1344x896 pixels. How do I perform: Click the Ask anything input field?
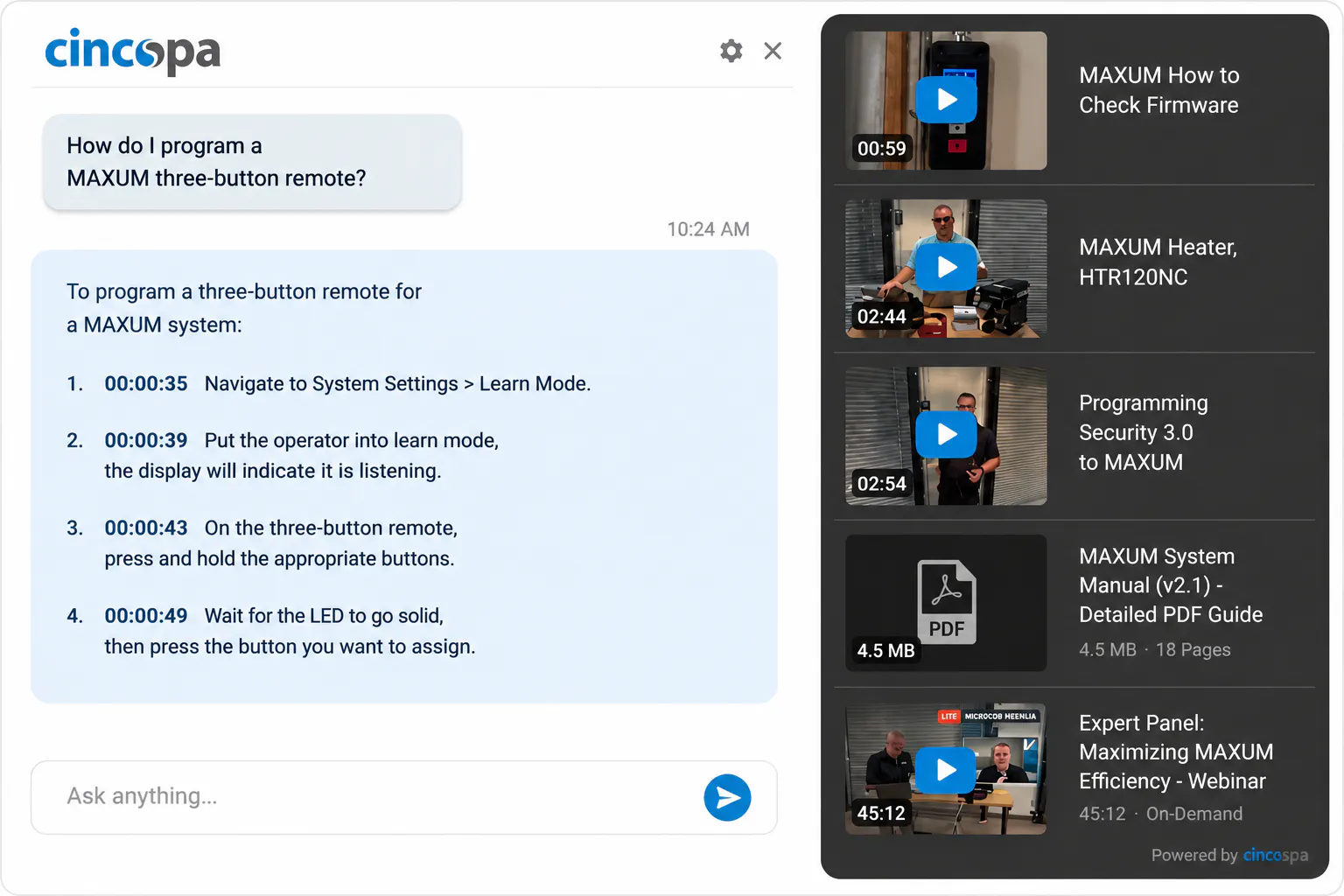click(404, 797)
